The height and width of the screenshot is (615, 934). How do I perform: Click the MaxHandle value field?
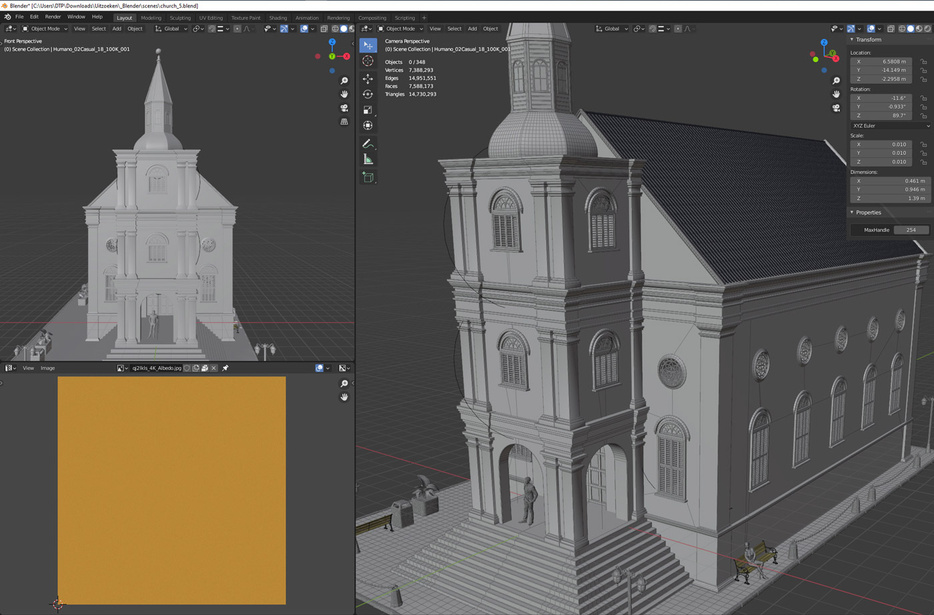click(910, 230)
